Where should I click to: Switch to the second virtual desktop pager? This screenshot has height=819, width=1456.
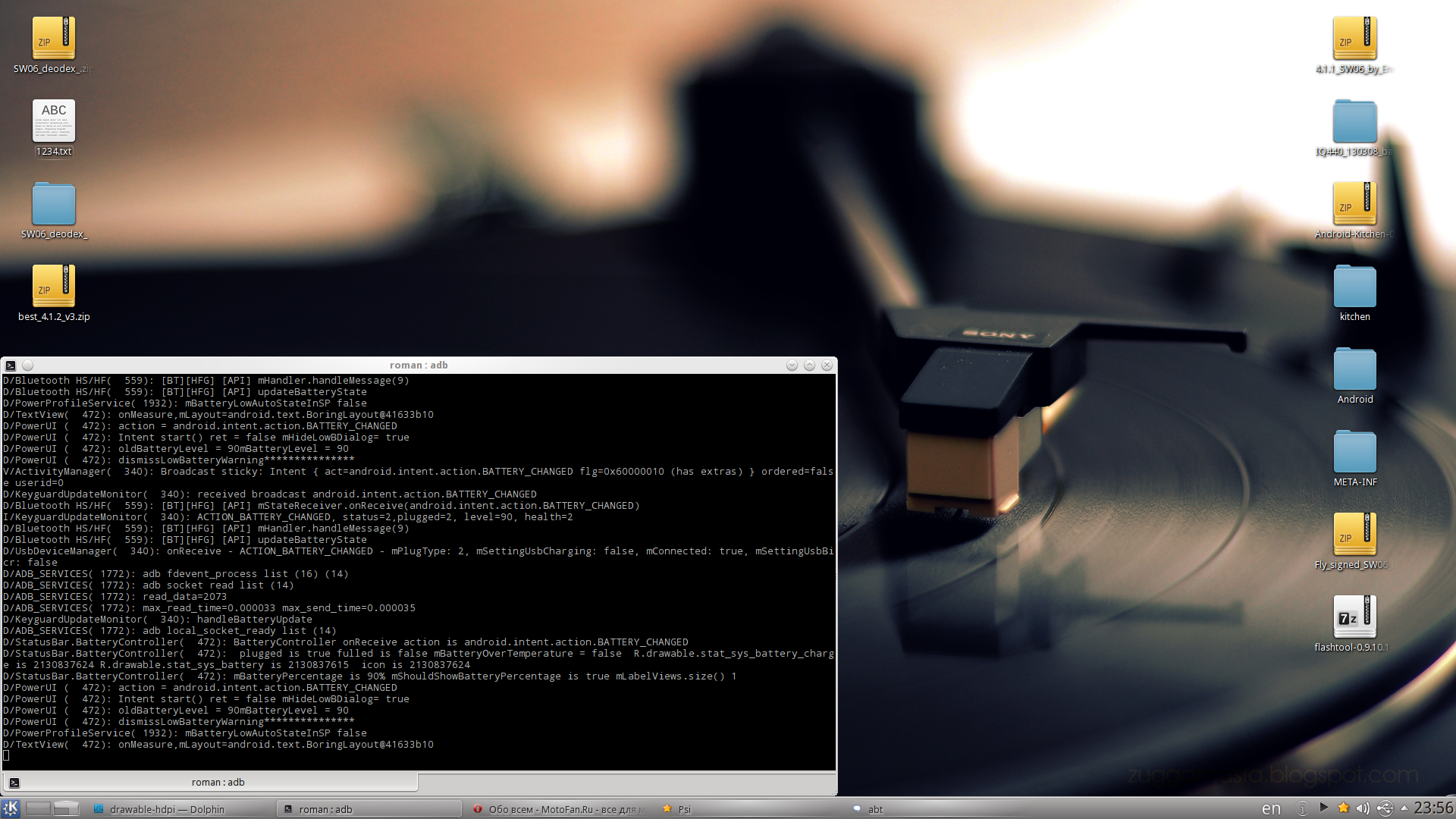66,808
